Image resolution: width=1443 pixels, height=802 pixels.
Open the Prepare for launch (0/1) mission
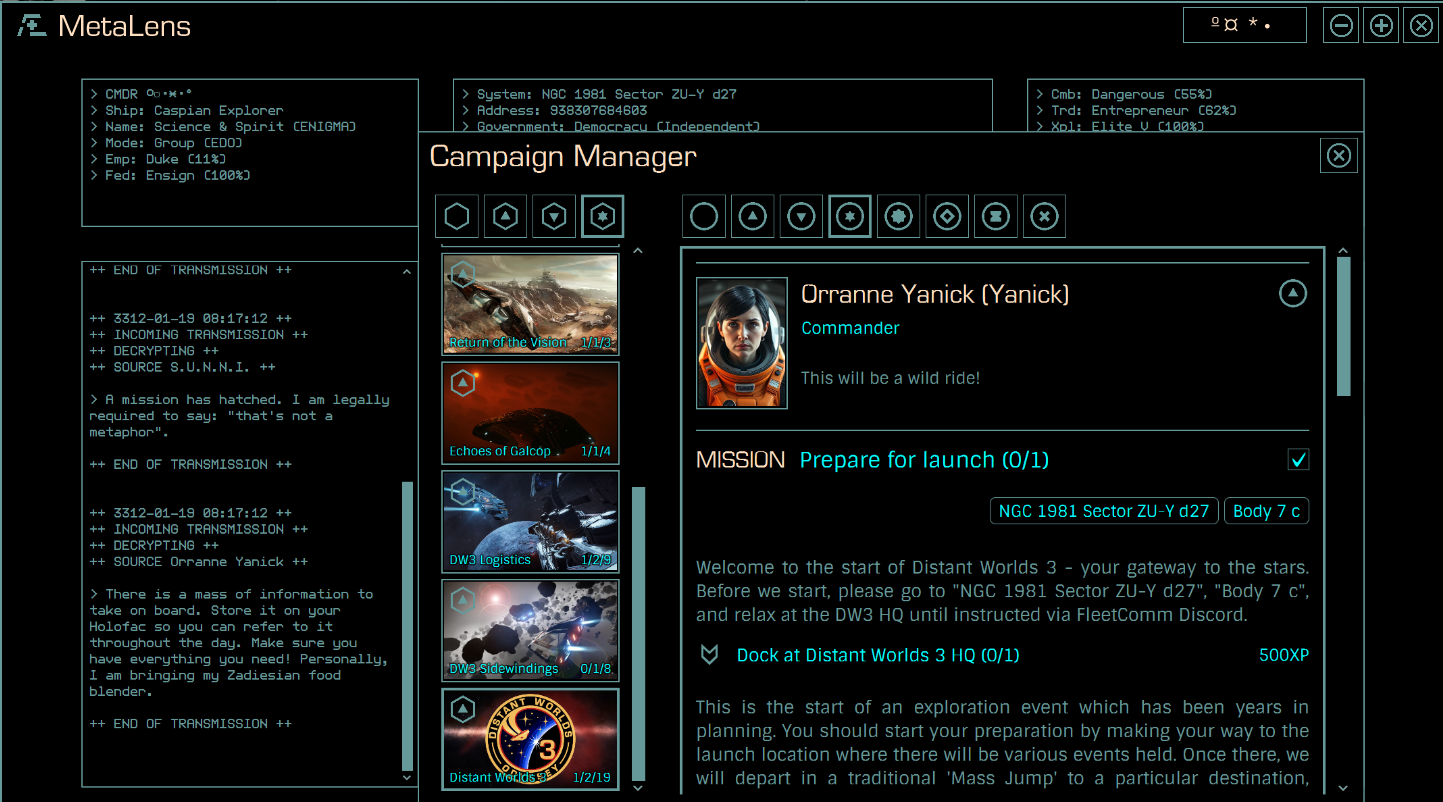pyautogui.click(x=924, y=460)
